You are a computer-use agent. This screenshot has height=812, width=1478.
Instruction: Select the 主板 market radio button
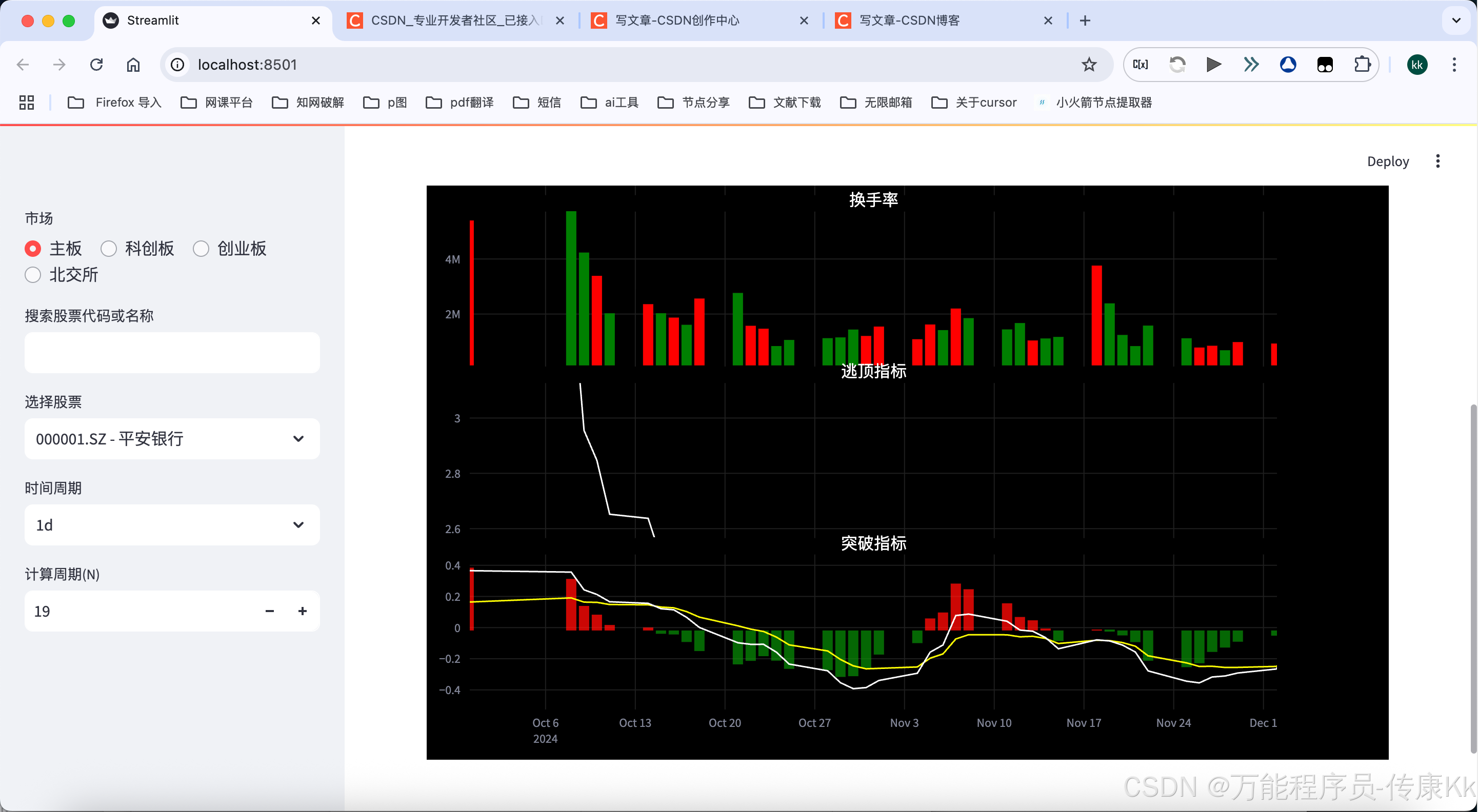click(x=33, y=248)
